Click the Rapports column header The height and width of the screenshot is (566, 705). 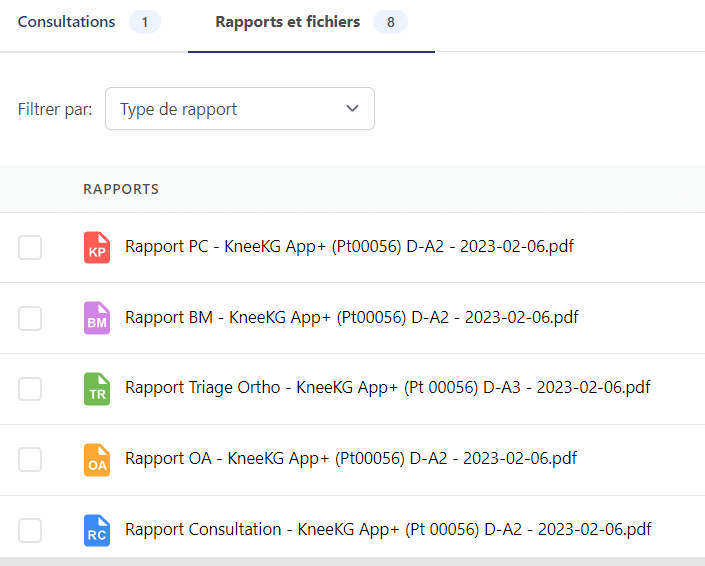tap(121, 189)
